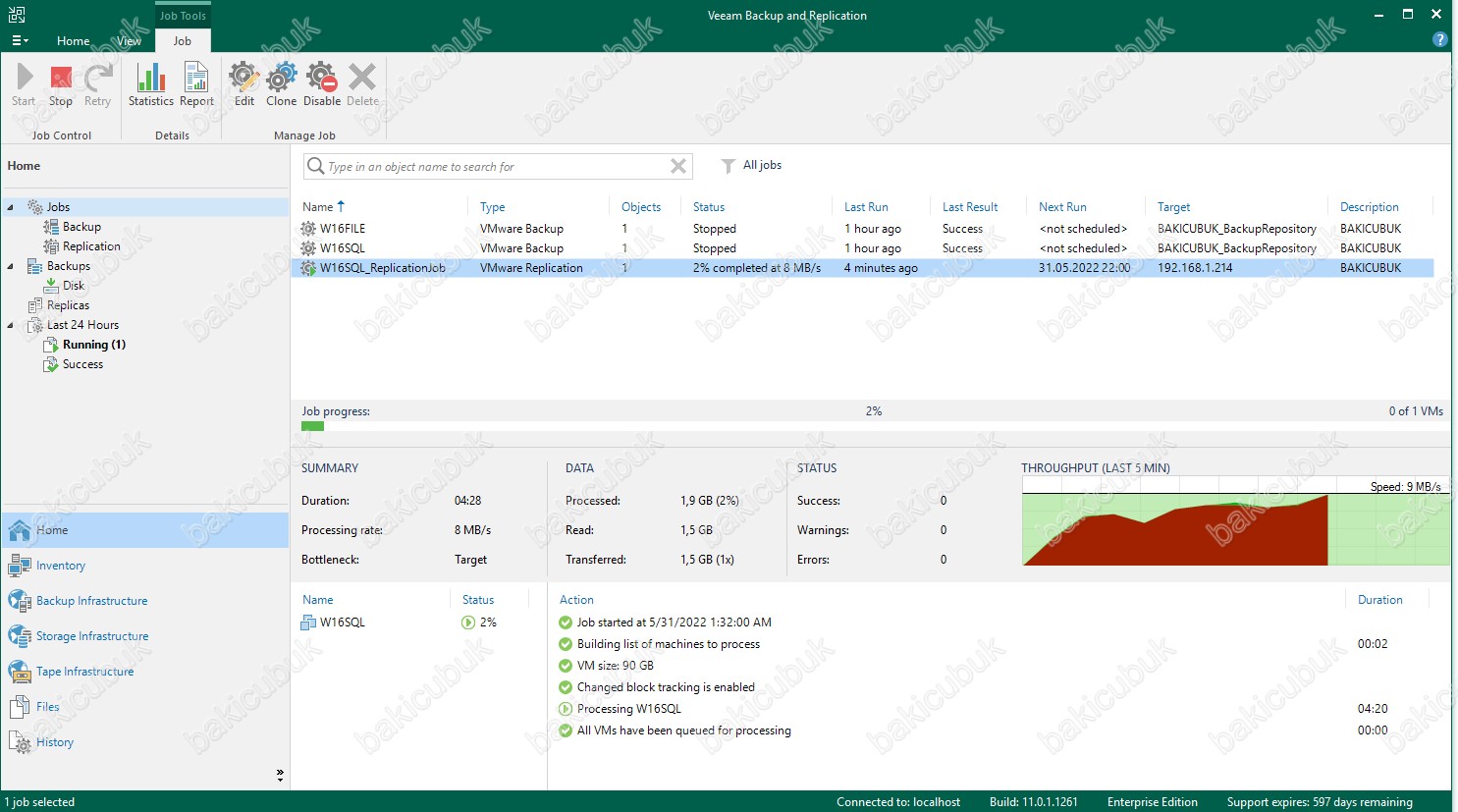The width and height of the screenshot is (1458, 812).
Task: Collapse the Backups tree node
Action: click(11, 266)
